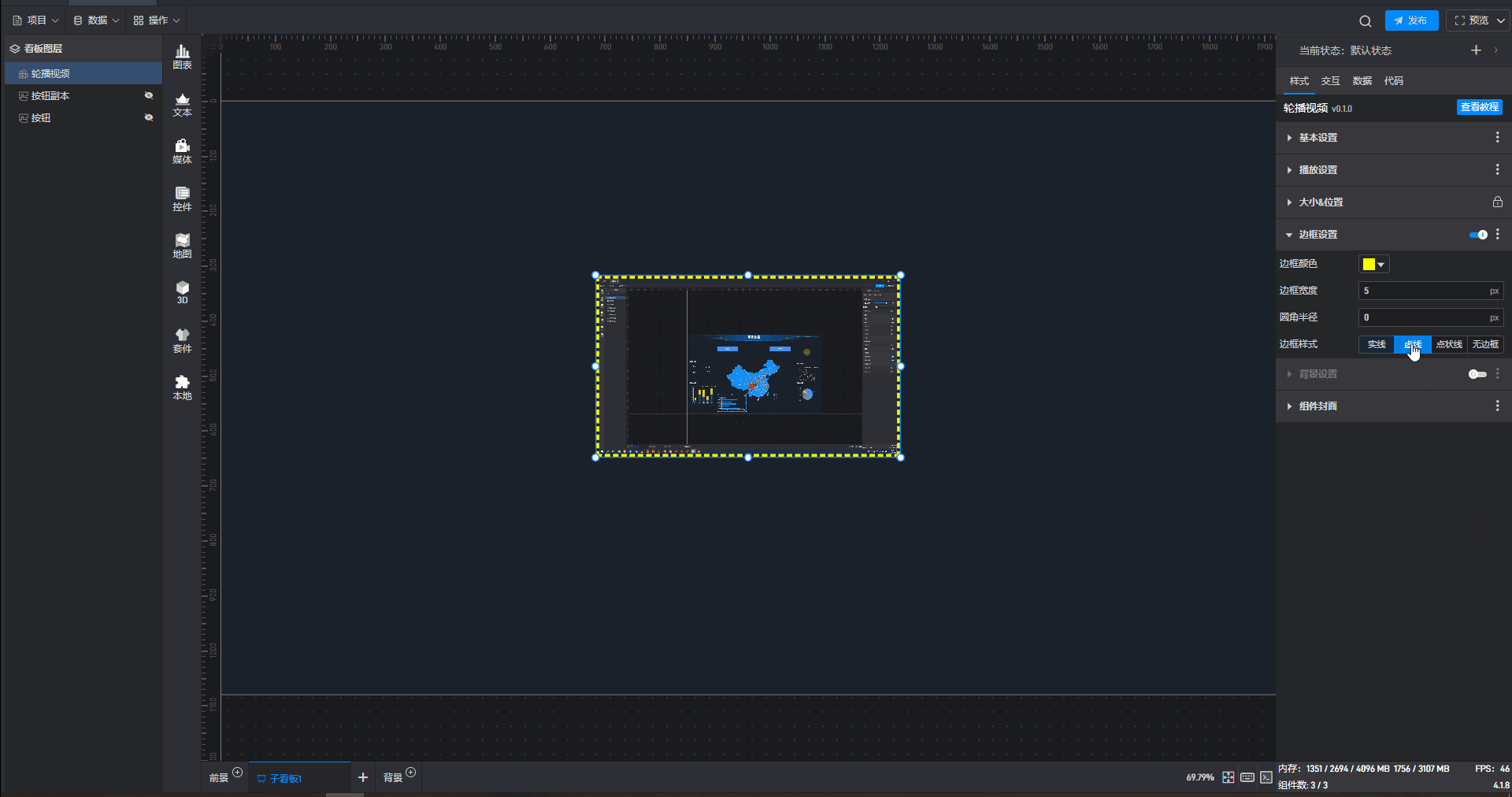
Task: Enable the 背景设置 background switch
Action: pos(1477,374)
